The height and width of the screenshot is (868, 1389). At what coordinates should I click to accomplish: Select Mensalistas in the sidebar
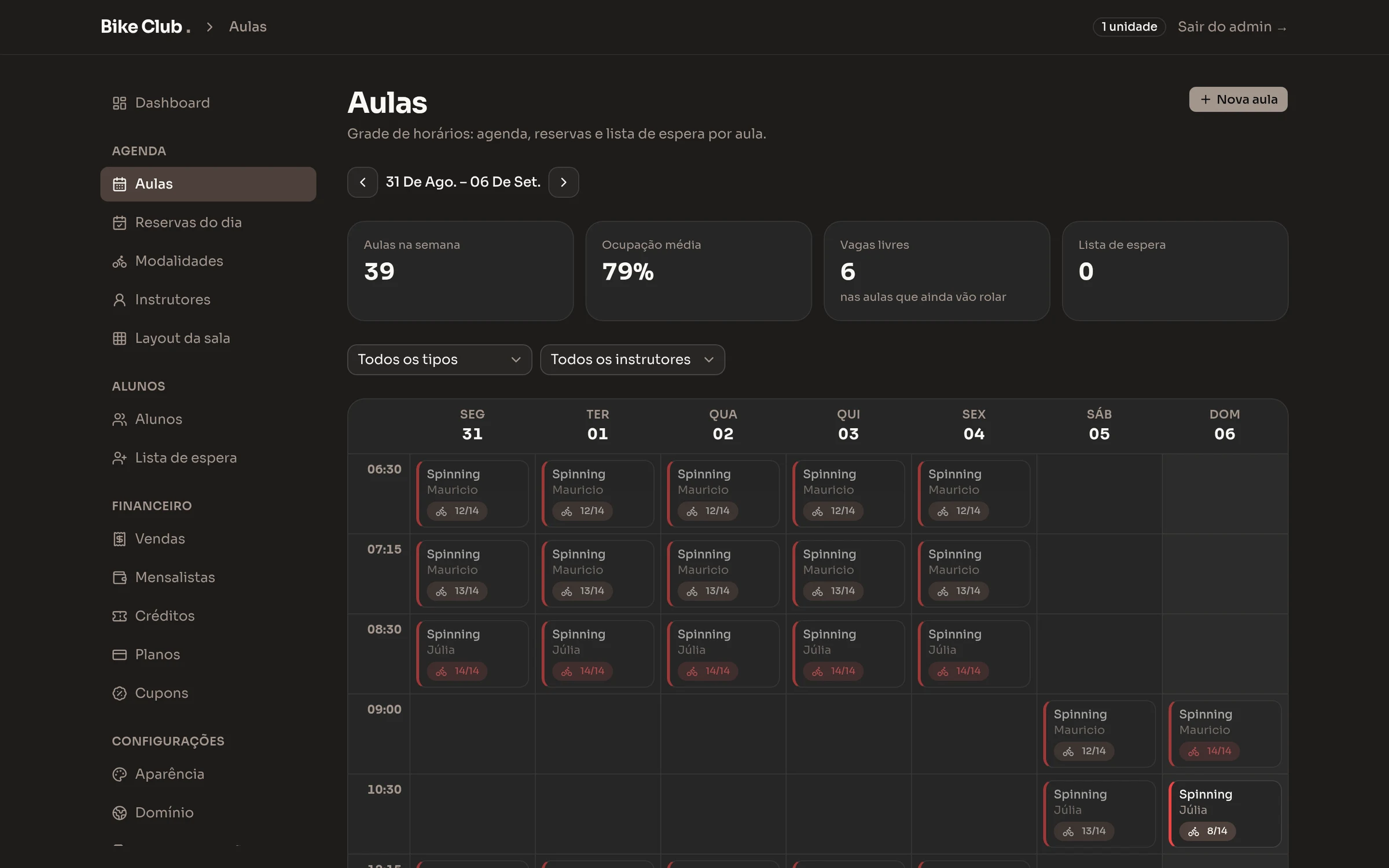tap(208, 578)
